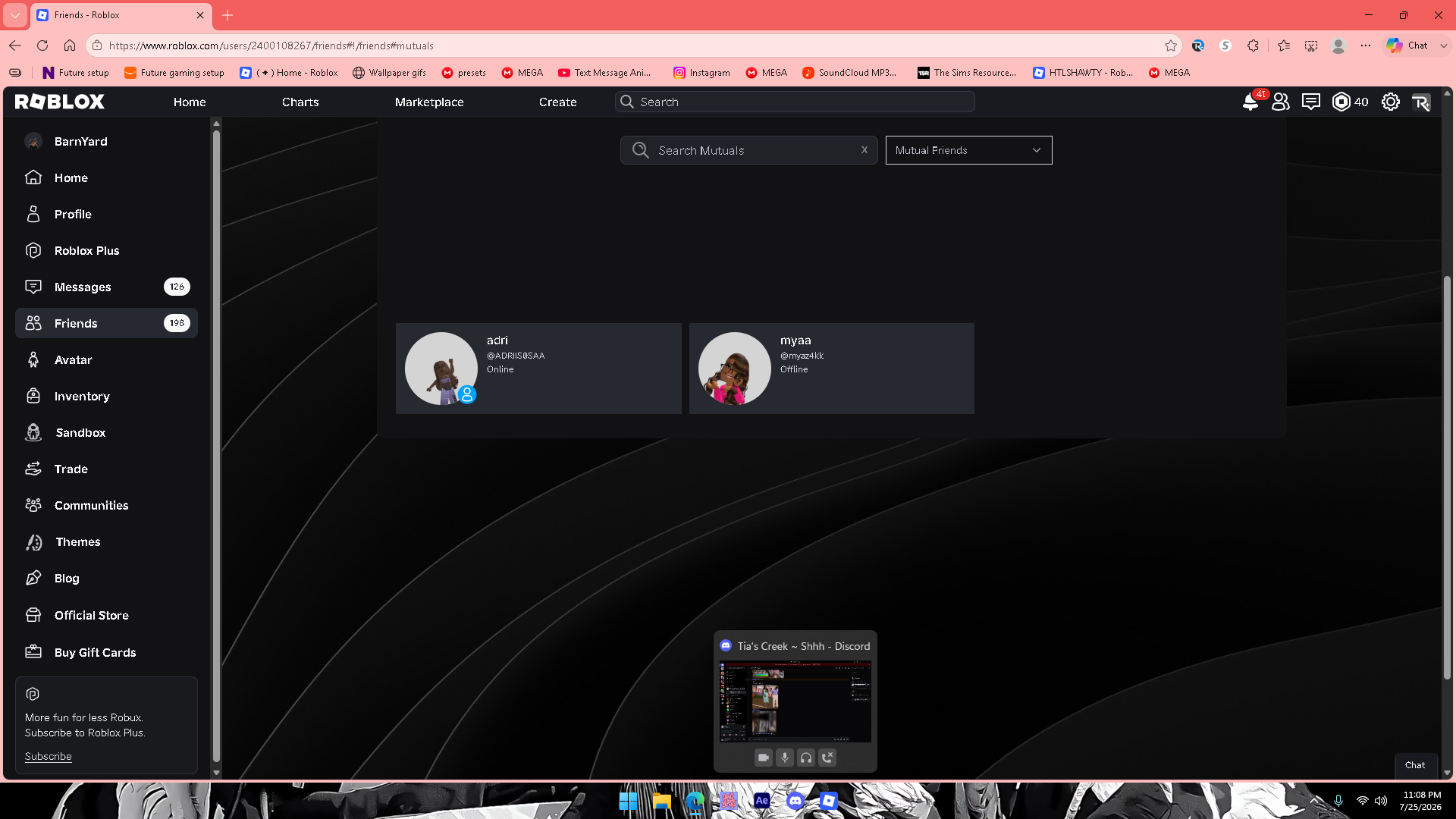Open File Explorer from taskbar
The height and width of the screenshot is (819, 1456).
[662, 801]
